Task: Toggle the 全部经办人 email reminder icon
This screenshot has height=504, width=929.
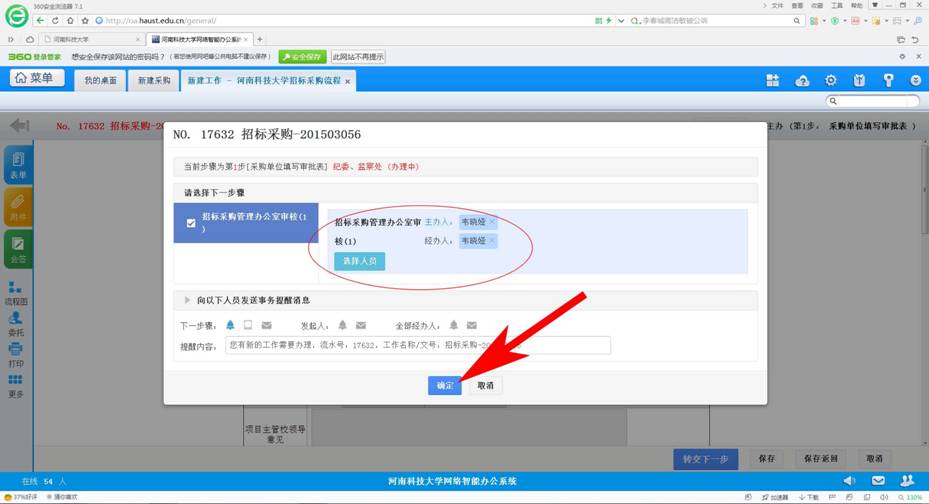Action: coord(471,325)
